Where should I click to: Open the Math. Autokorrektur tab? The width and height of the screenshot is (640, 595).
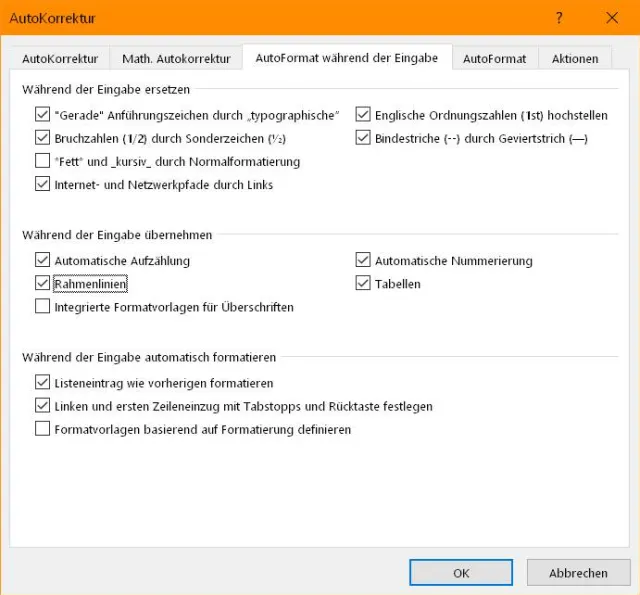(176, 58)
